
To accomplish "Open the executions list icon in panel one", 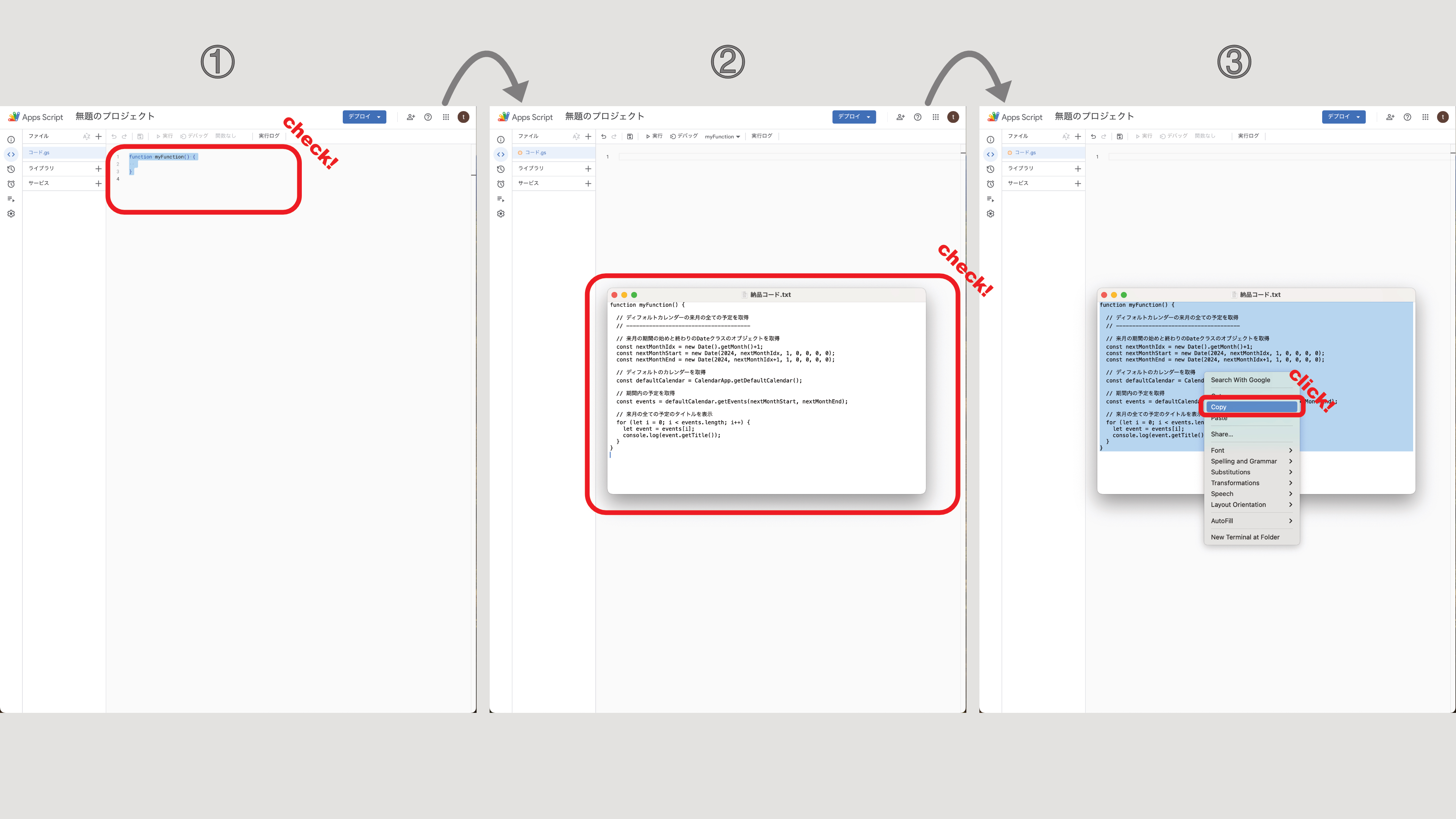I will [x=11, y=199].
